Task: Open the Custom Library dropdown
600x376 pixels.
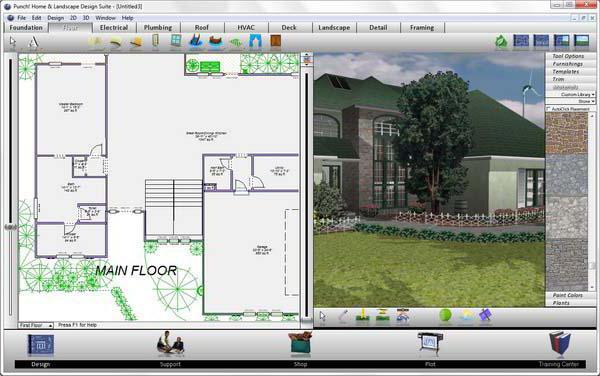Action: coord(571,94)
